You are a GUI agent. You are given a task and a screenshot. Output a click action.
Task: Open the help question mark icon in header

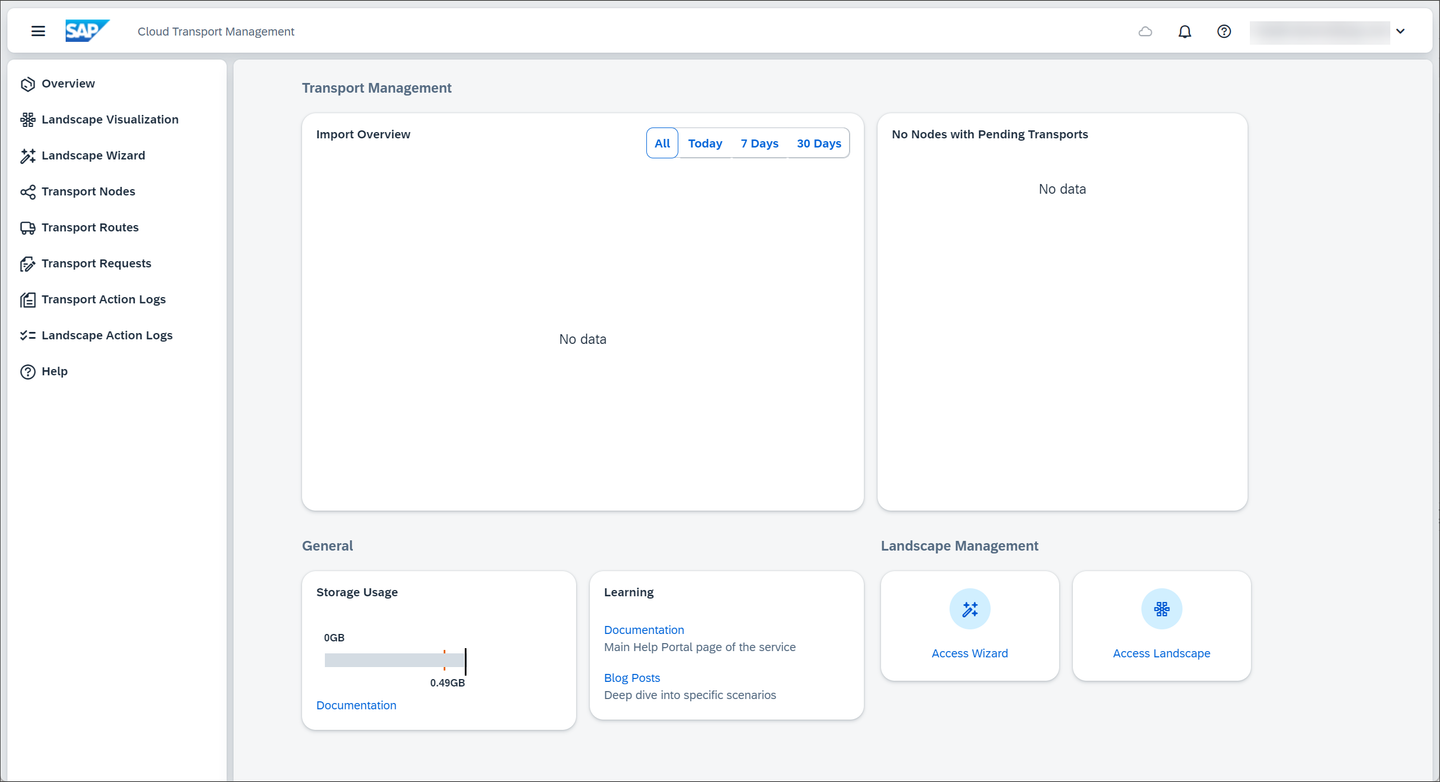(x=1224, y=31)
